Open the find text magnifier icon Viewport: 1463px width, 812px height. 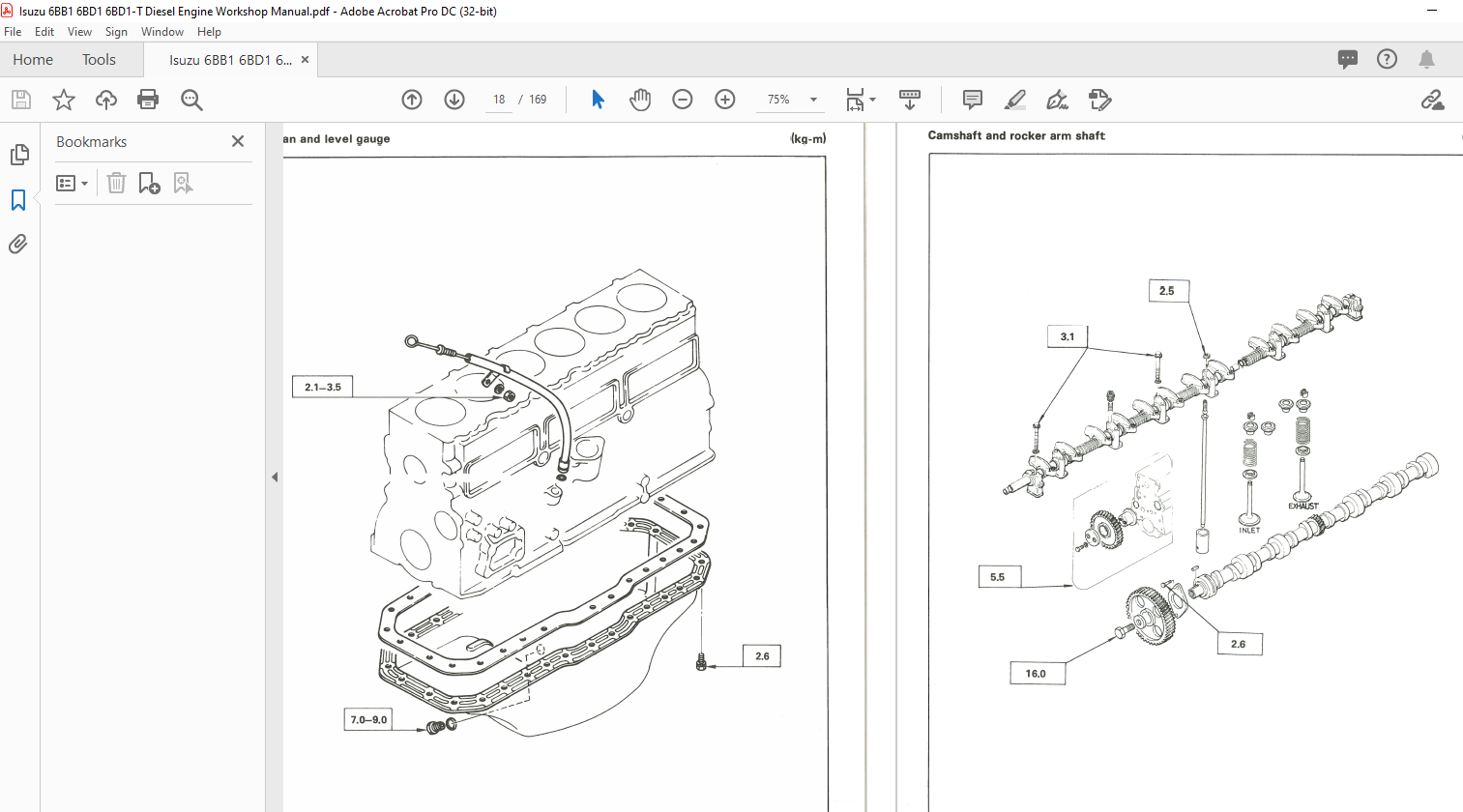(191, 100)
